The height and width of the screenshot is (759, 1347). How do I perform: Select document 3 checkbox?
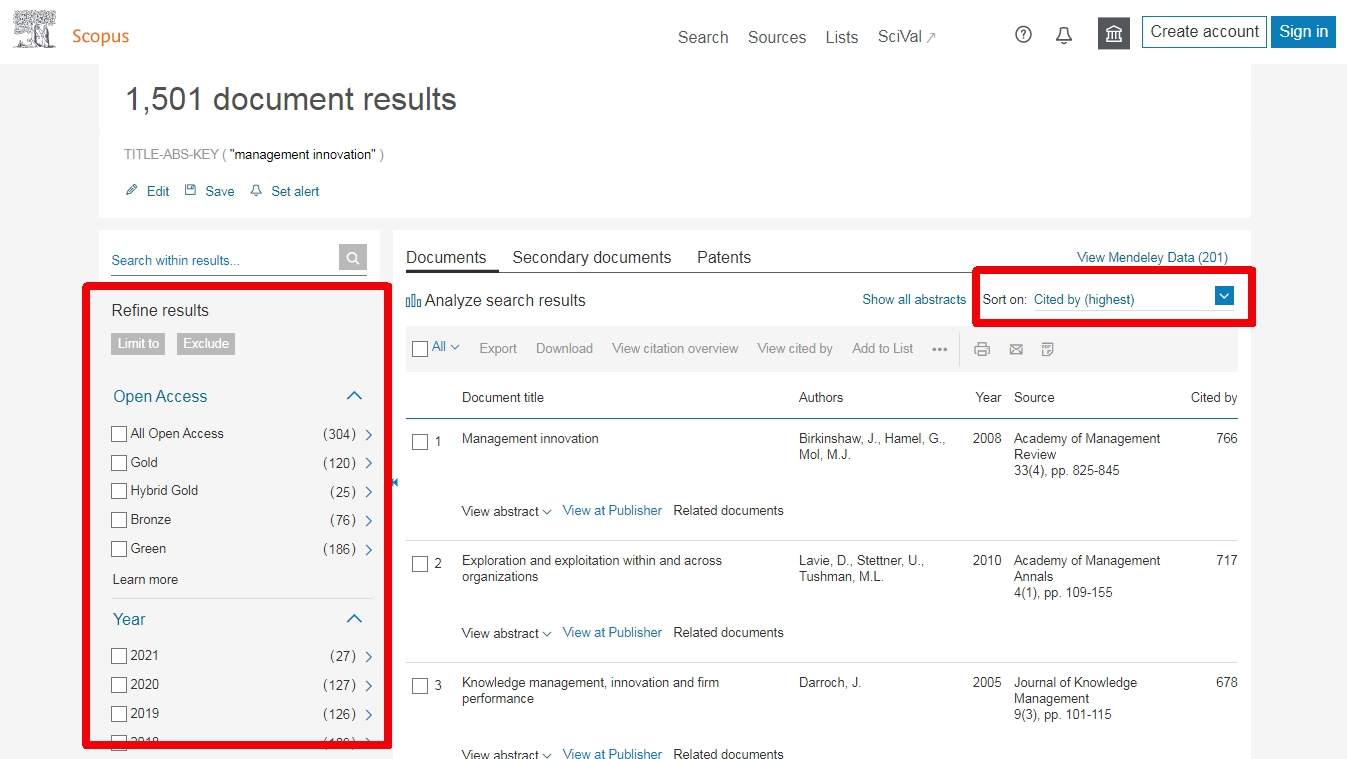click(x=420, y=686)
